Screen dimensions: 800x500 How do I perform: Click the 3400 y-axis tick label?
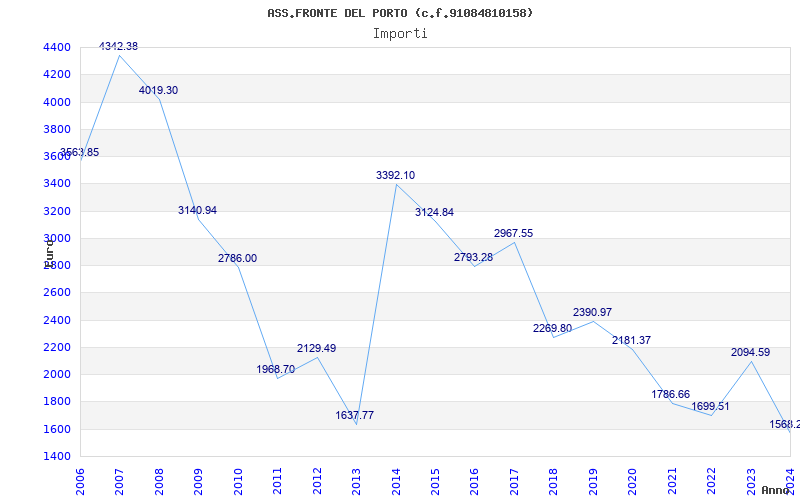point(57,184)
